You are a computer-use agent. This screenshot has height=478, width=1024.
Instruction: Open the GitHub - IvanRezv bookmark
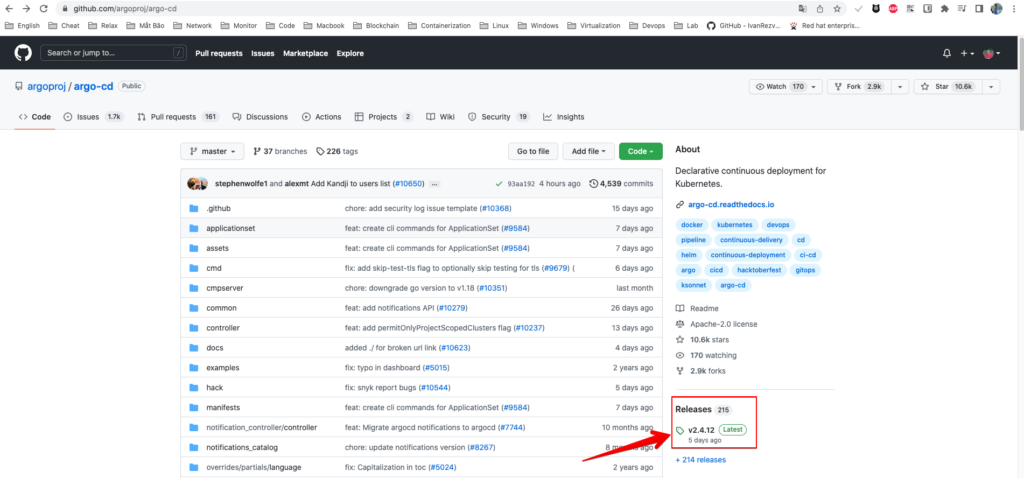point(744,25)
